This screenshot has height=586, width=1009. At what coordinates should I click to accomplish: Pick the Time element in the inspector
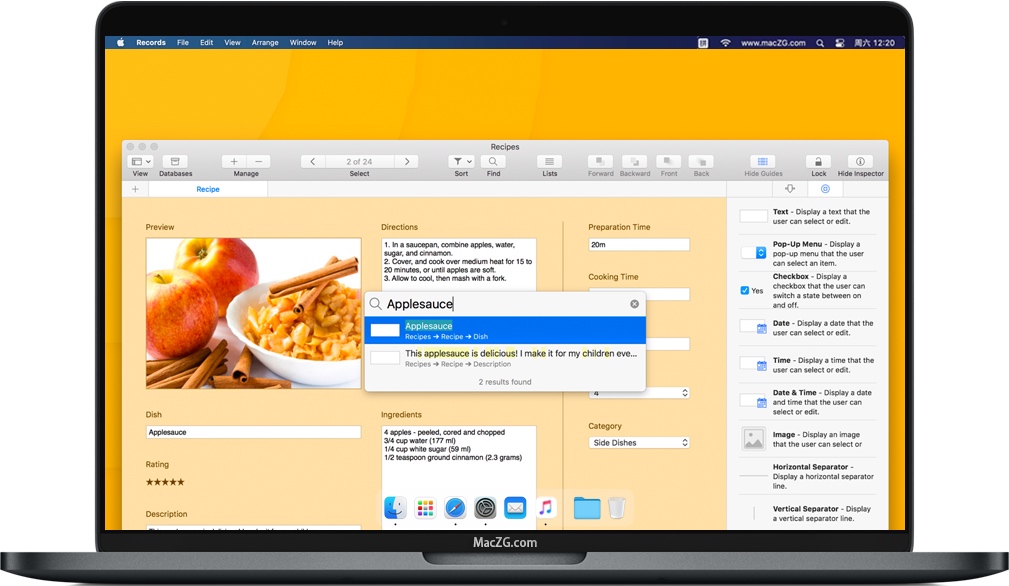[809, 365]
